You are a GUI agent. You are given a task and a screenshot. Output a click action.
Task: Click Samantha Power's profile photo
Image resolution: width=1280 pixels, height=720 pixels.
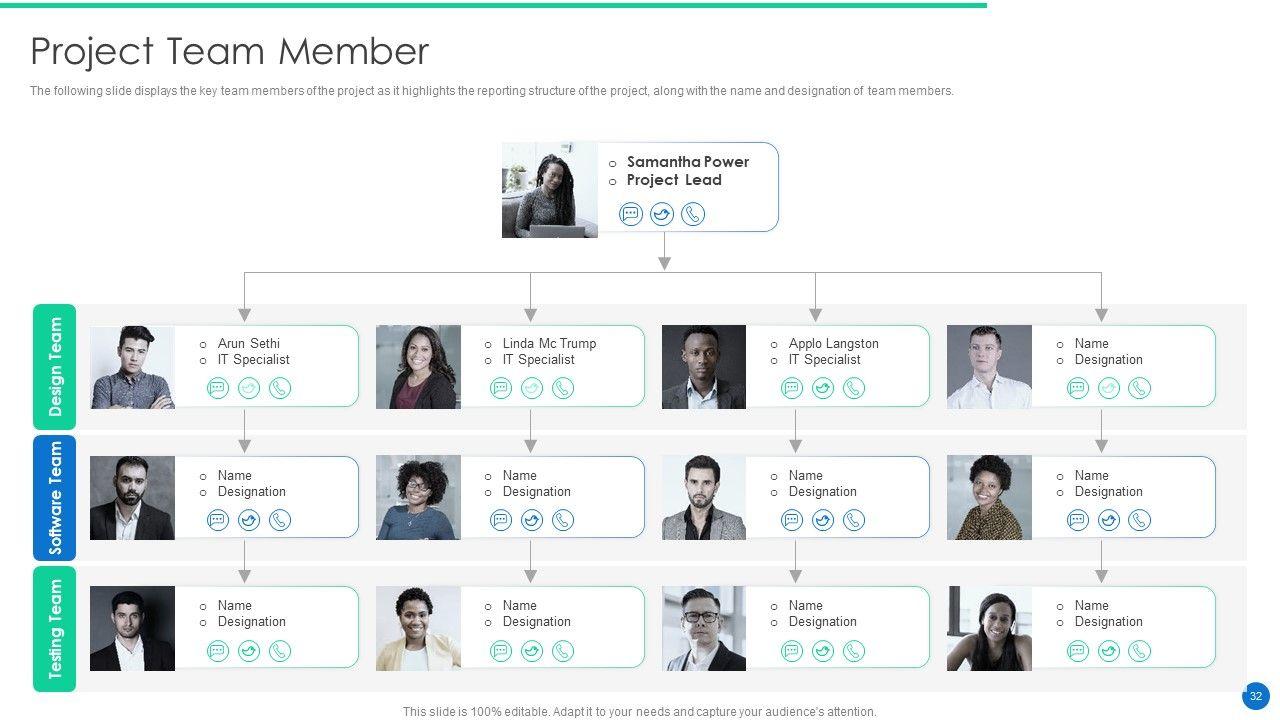(550, 190)
